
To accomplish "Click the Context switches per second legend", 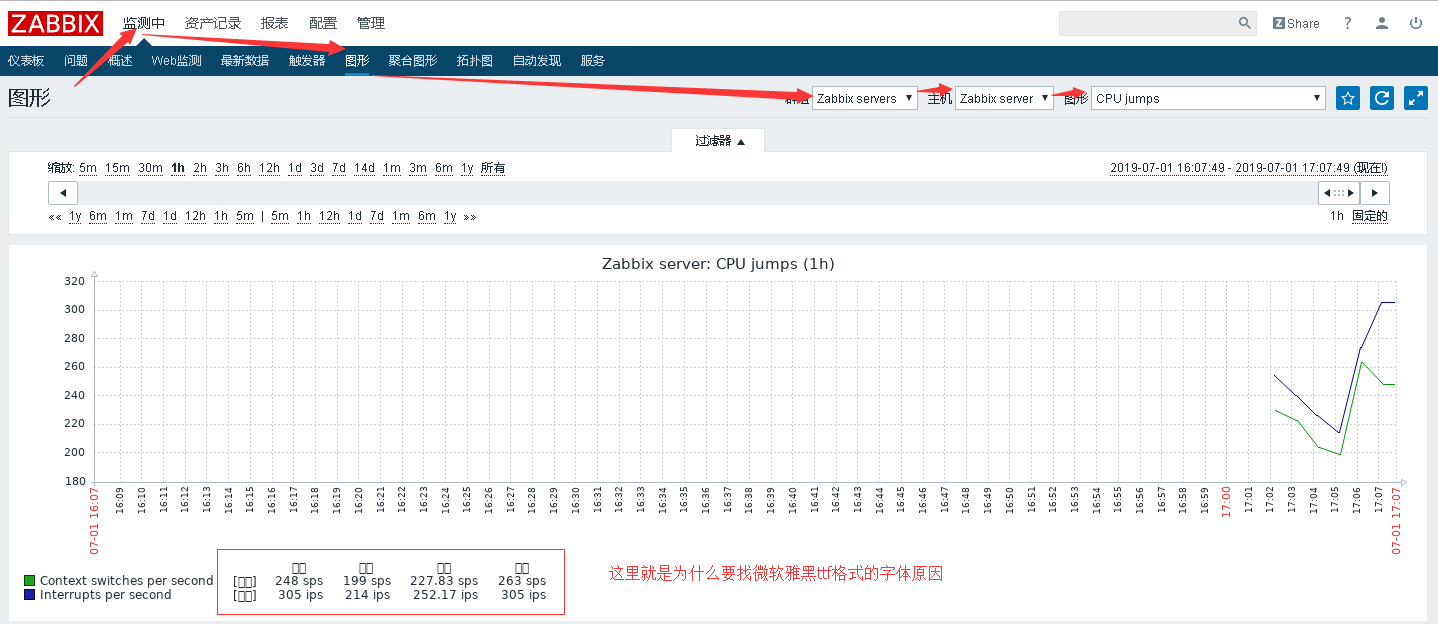I will (x=127, y=581).
